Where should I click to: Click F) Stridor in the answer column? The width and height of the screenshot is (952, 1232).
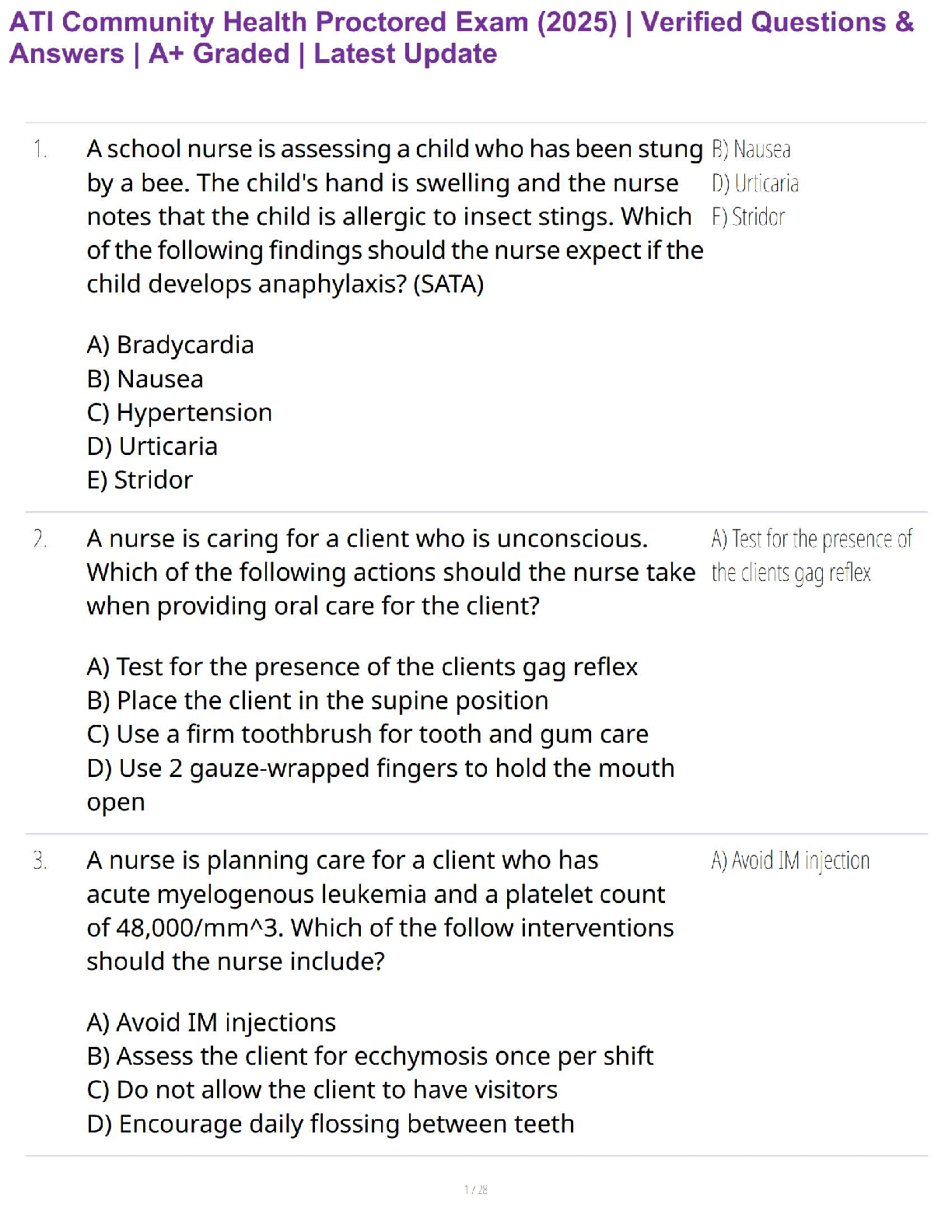coord(748,217)
